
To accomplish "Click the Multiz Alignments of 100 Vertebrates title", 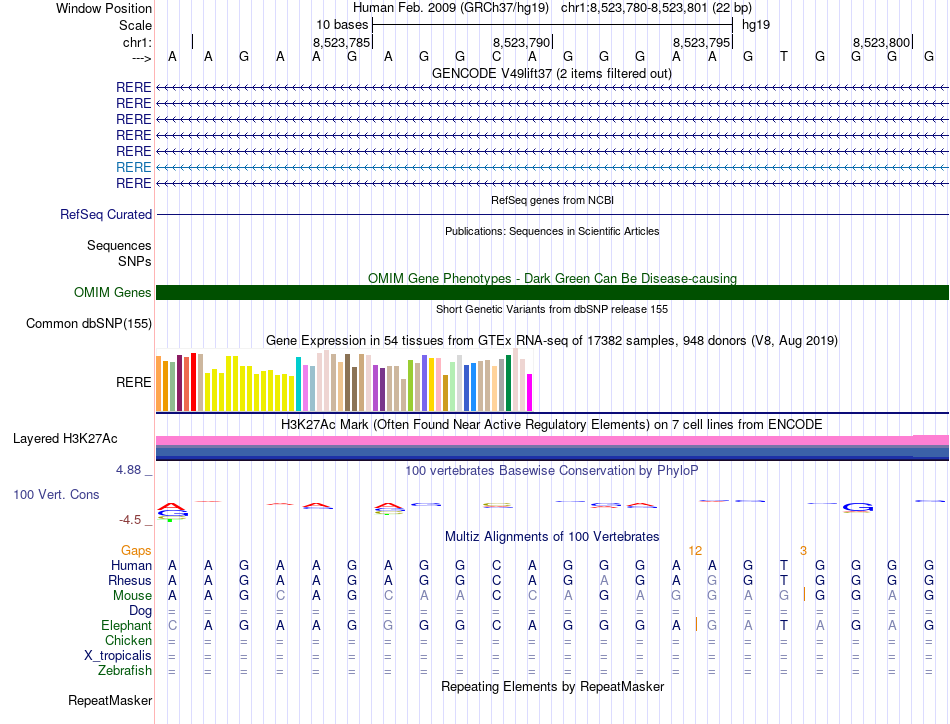I will [552, 537].
